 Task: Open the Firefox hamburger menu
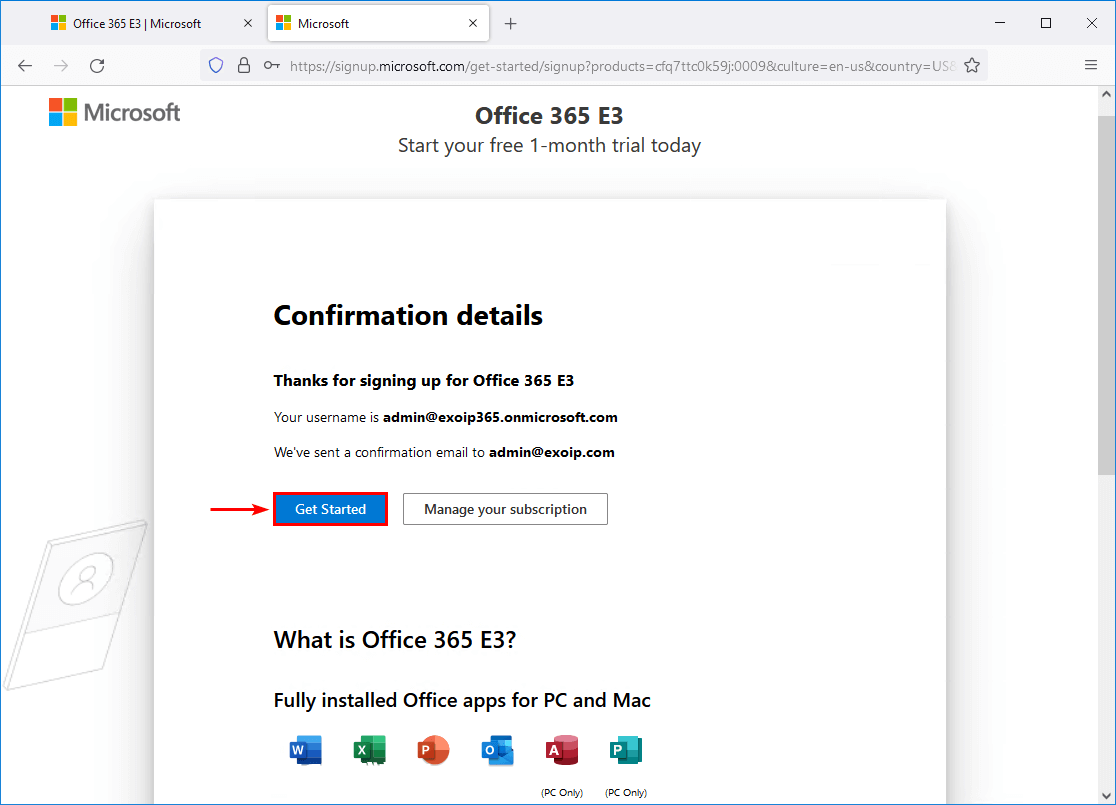[x=1091, y=65]
